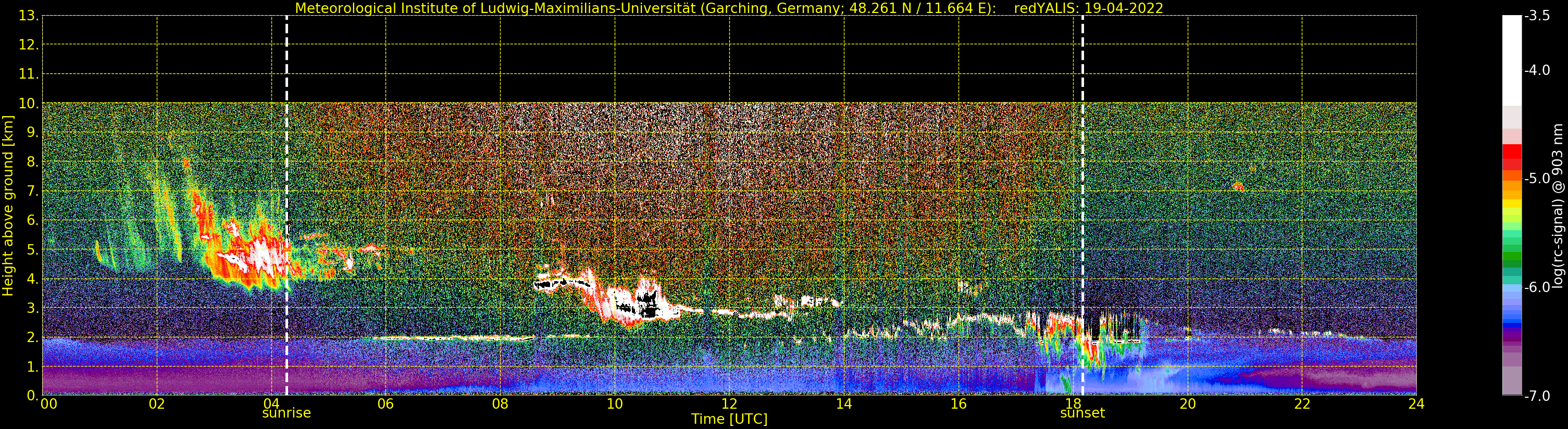Click time-axis tick '22'
Viewport: 1568px width, 429px height.
tap(1302, 404)
